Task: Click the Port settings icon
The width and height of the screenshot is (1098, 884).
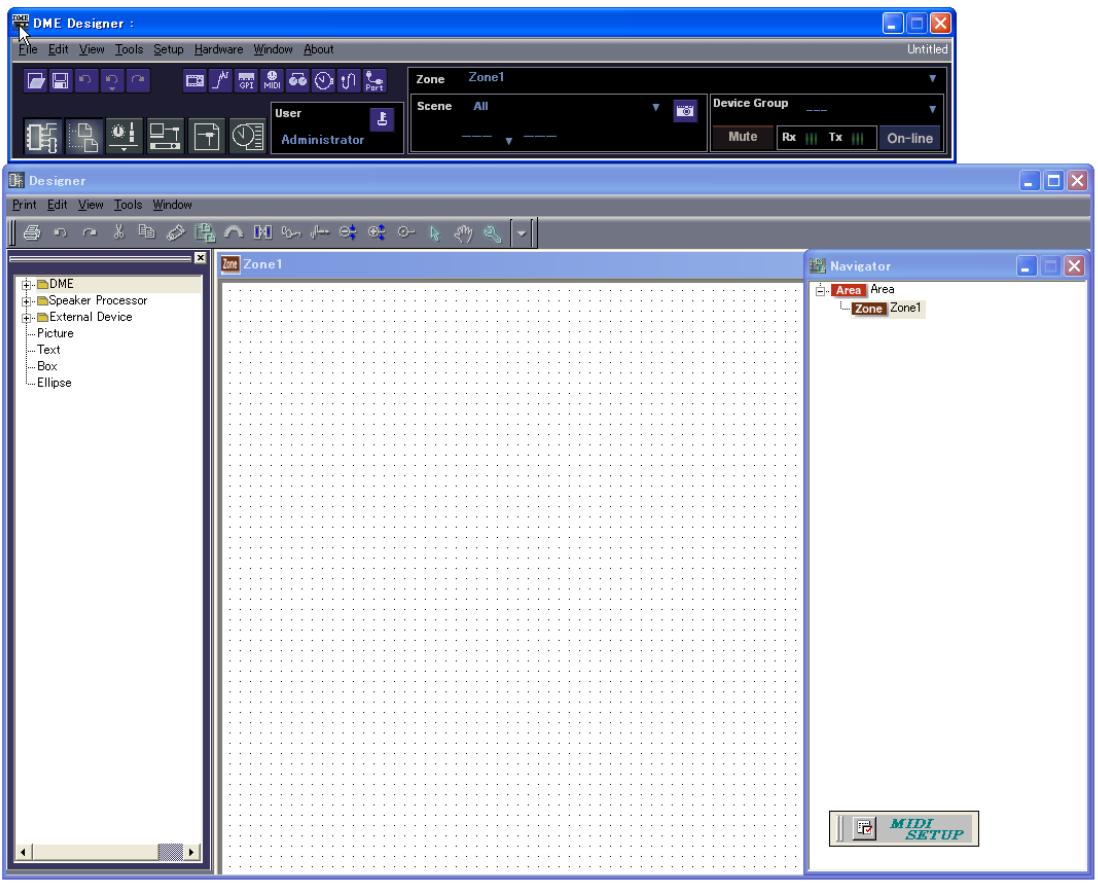Action: 374,81
